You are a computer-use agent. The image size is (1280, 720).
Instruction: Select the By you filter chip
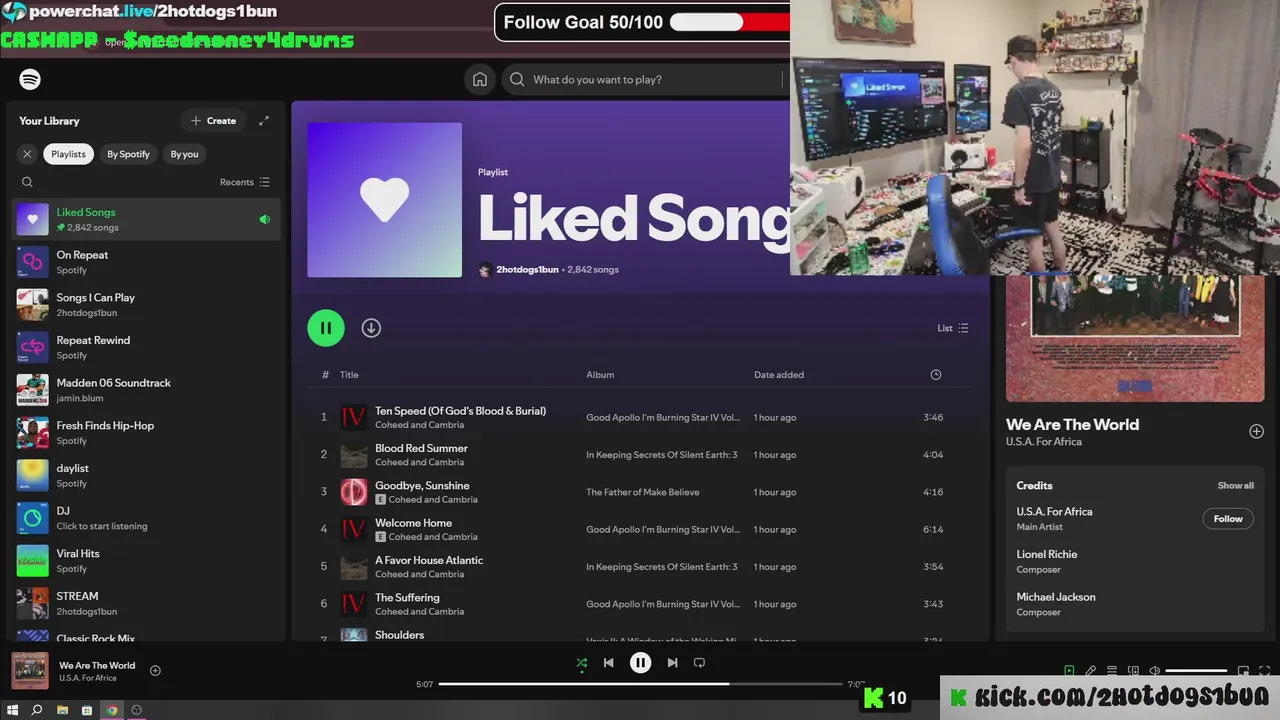(x=184, y=154)
